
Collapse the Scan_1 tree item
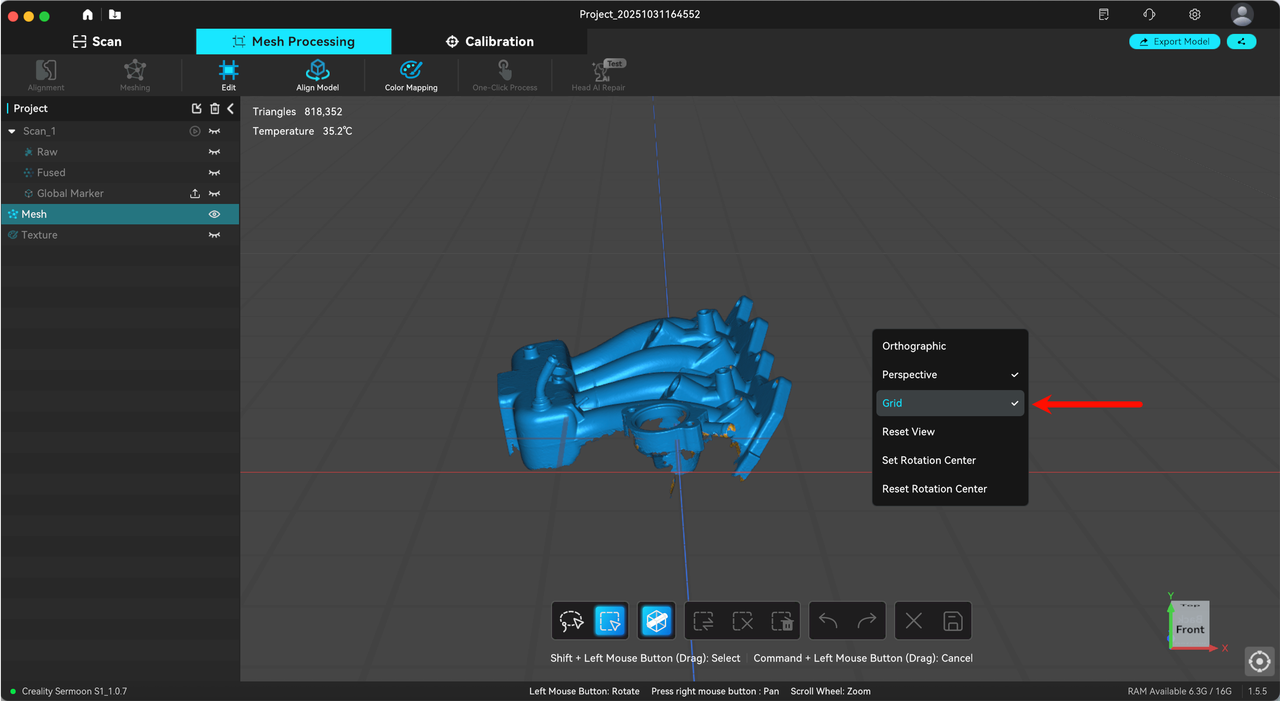(x=12, y=130)
